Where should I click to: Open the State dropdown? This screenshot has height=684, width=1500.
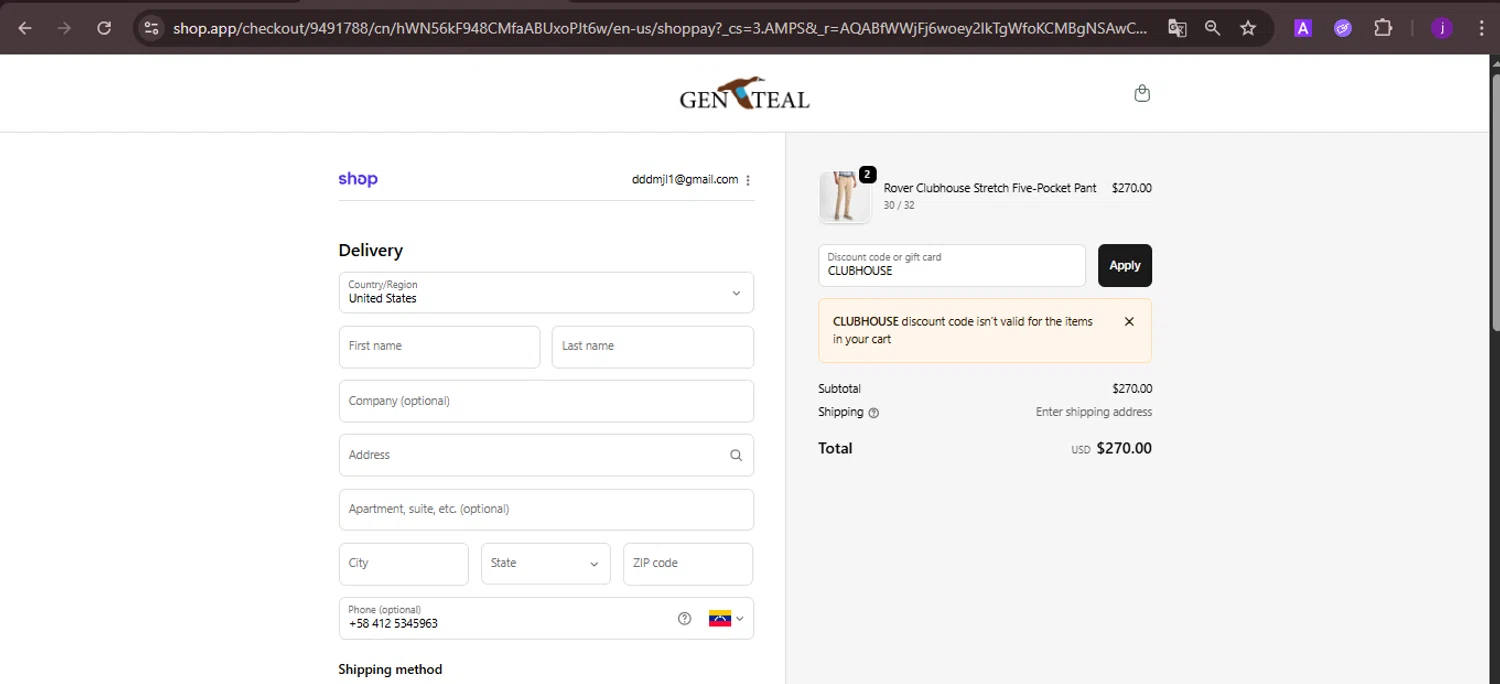tap(545, 564)
